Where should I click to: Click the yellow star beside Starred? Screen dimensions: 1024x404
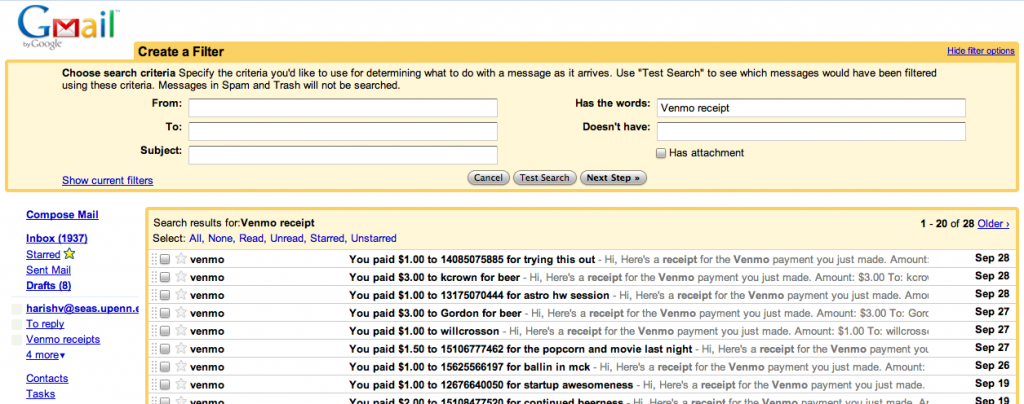pyautogui.click(x=69, y=254)
